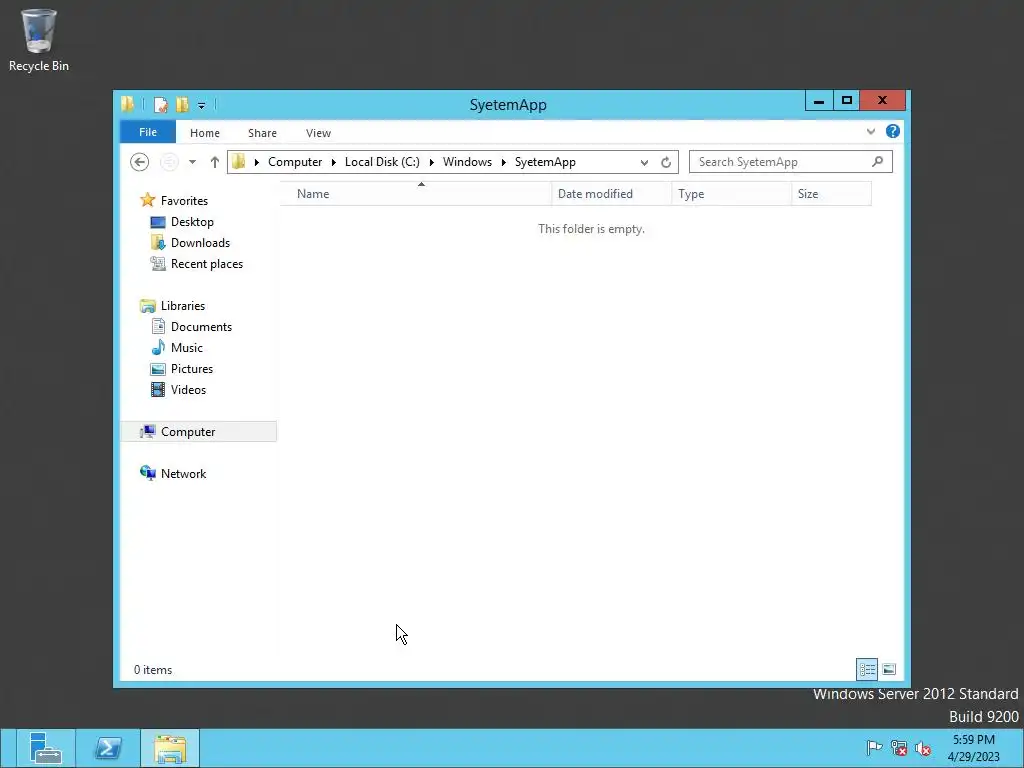Click the search magnifier icon
Screen dimensions: 1024x768
[x=878, y=161]
